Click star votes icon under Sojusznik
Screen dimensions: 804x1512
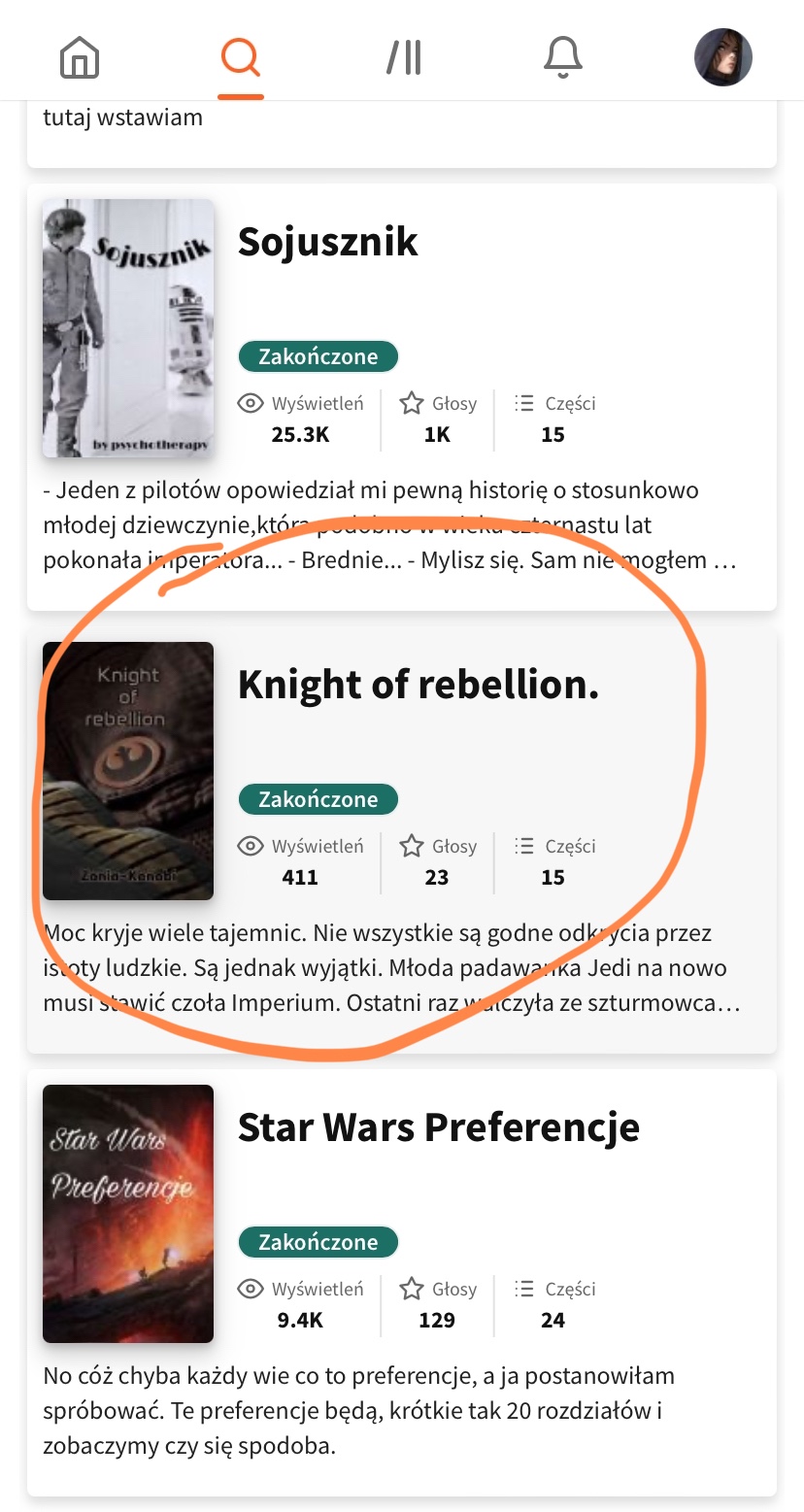pos(412,403)
